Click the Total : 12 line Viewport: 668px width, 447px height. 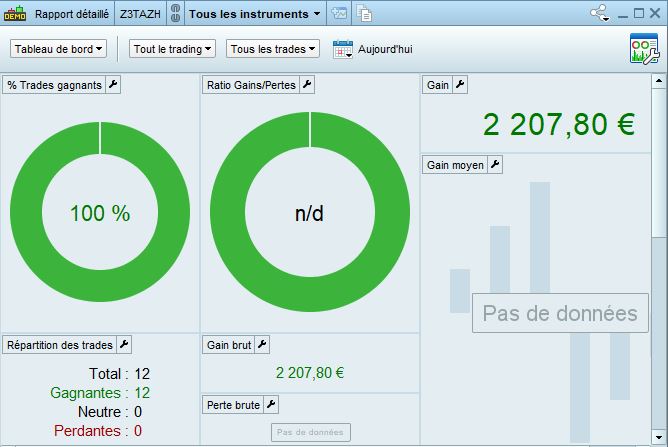coord(119,374)
